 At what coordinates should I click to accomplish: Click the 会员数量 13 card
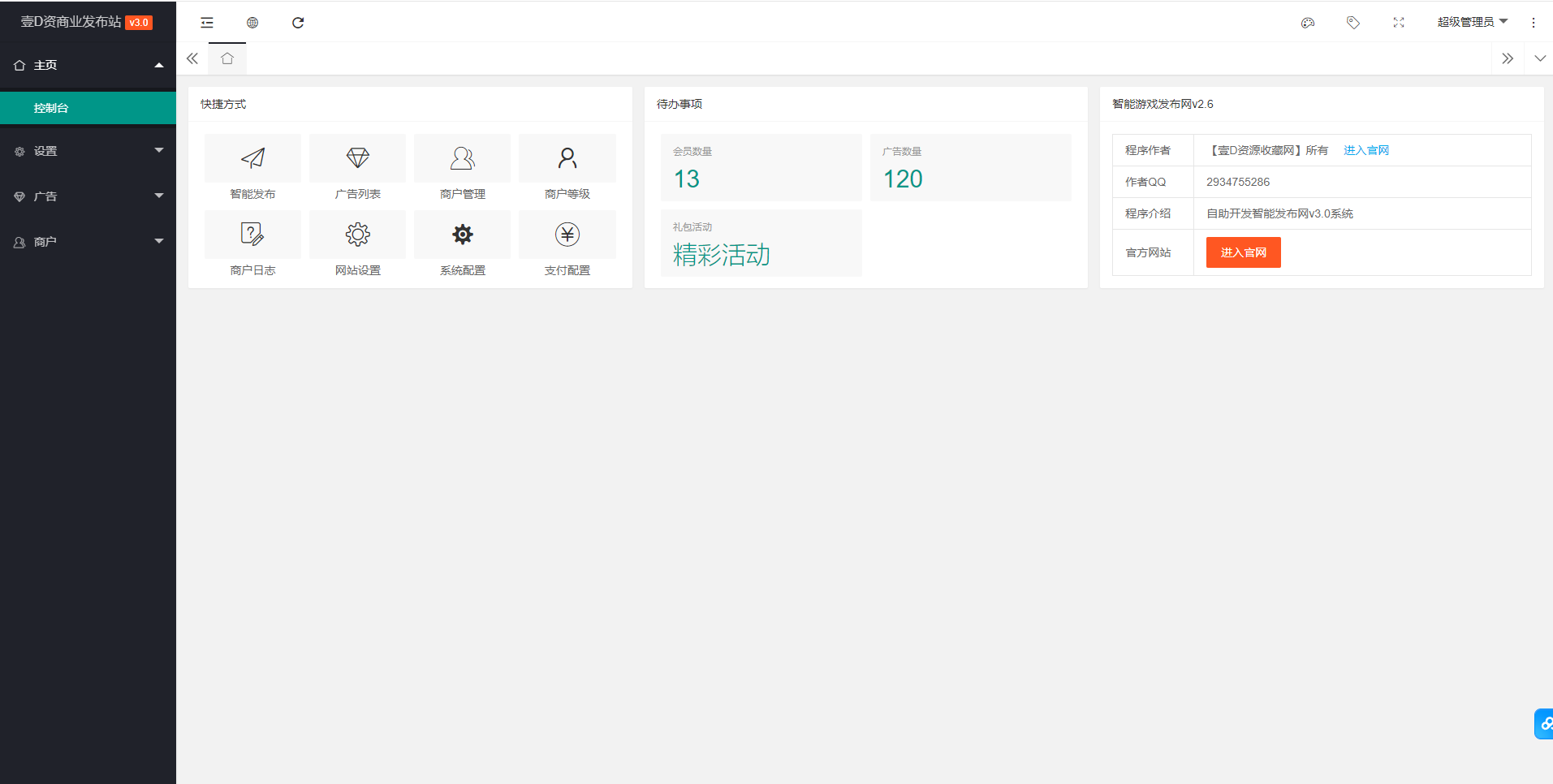click(761, 168)
